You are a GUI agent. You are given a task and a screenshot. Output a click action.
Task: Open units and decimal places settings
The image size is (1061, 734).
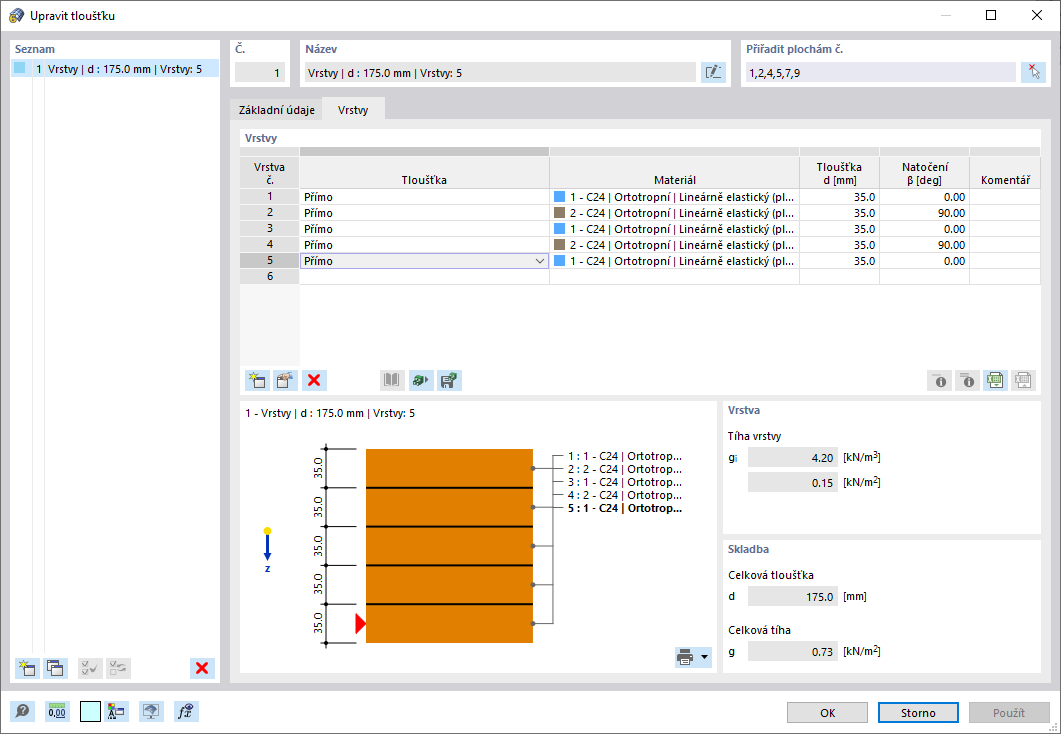[58, 712]
